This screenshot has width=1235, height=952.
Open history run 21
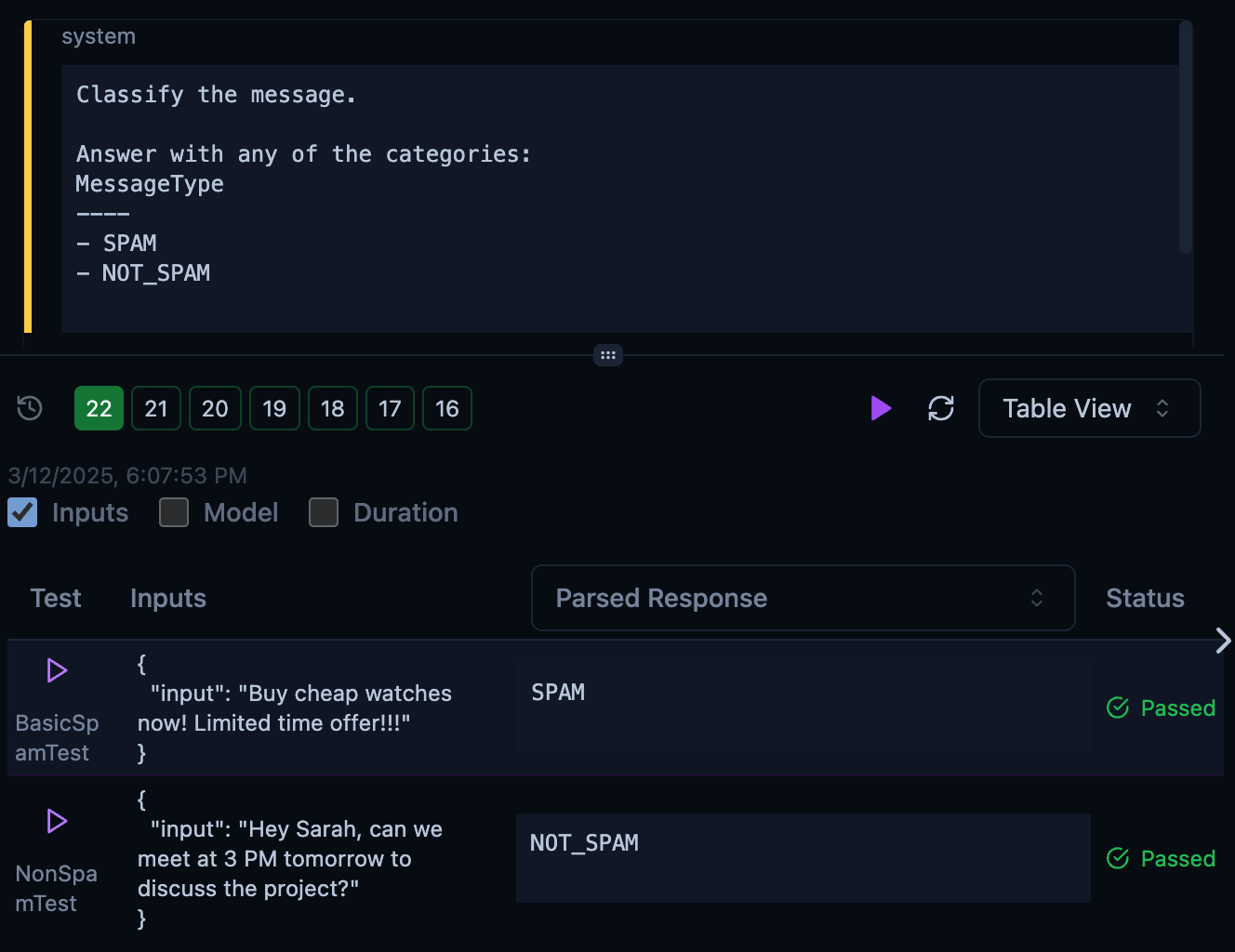click(156, 408)
